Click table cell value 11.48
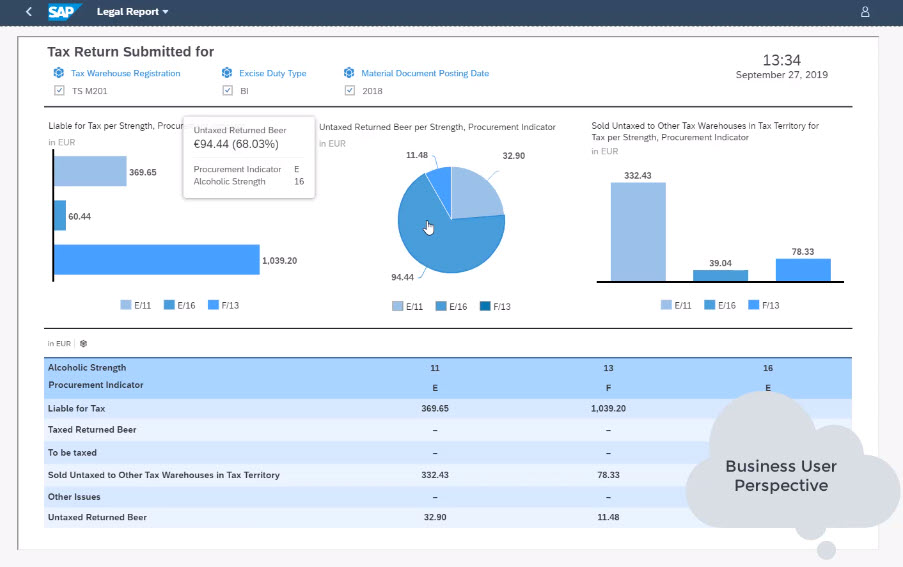 [608, 517]
